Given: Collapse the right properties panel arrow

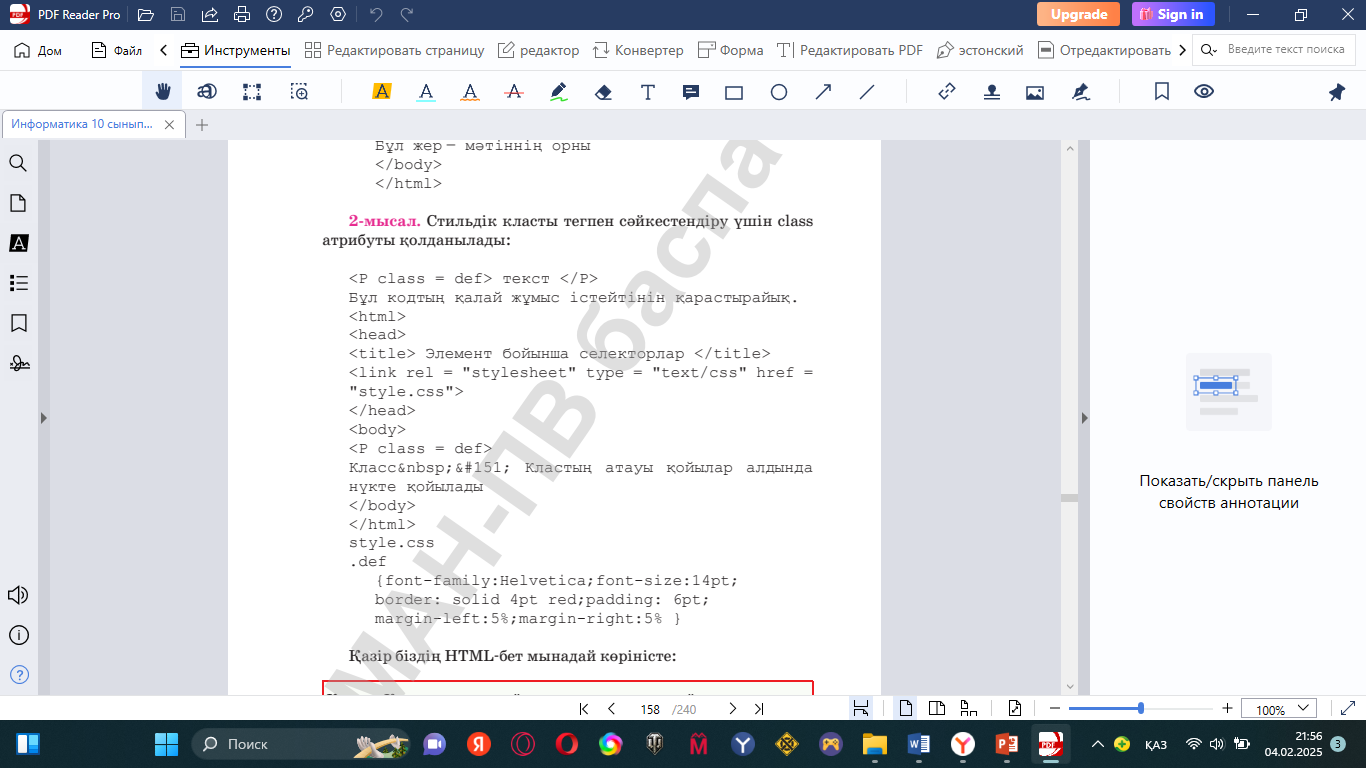Looking at the screenshot, I should [x=1085, y=418].
